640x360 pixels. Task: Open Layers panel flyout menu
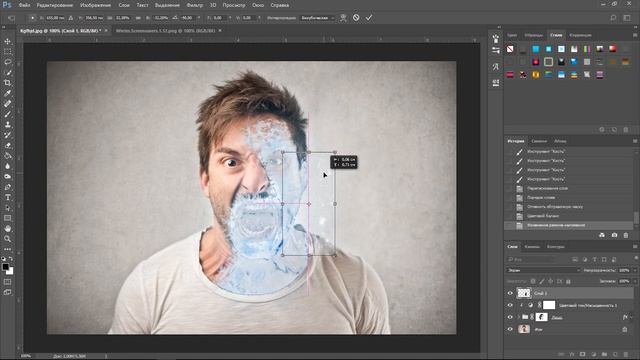click(635, 247)
